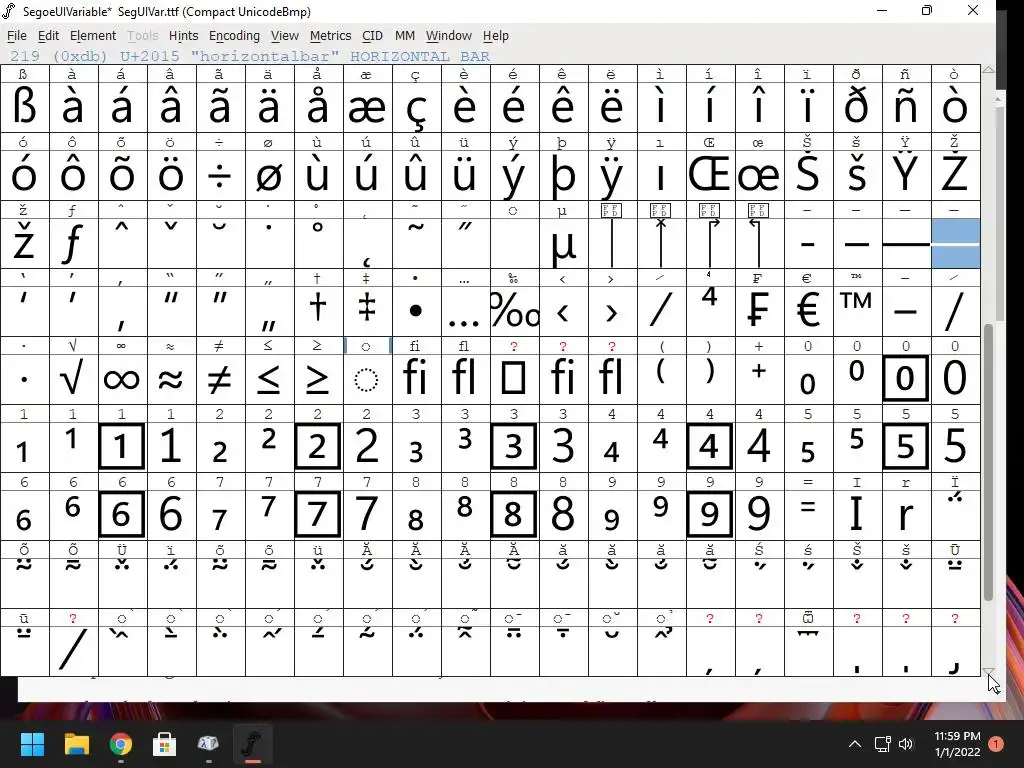This screenshot has width=1024, height=768.
Task: Select the boxed 4 glyph cell
Action: [x=711, y=447]
